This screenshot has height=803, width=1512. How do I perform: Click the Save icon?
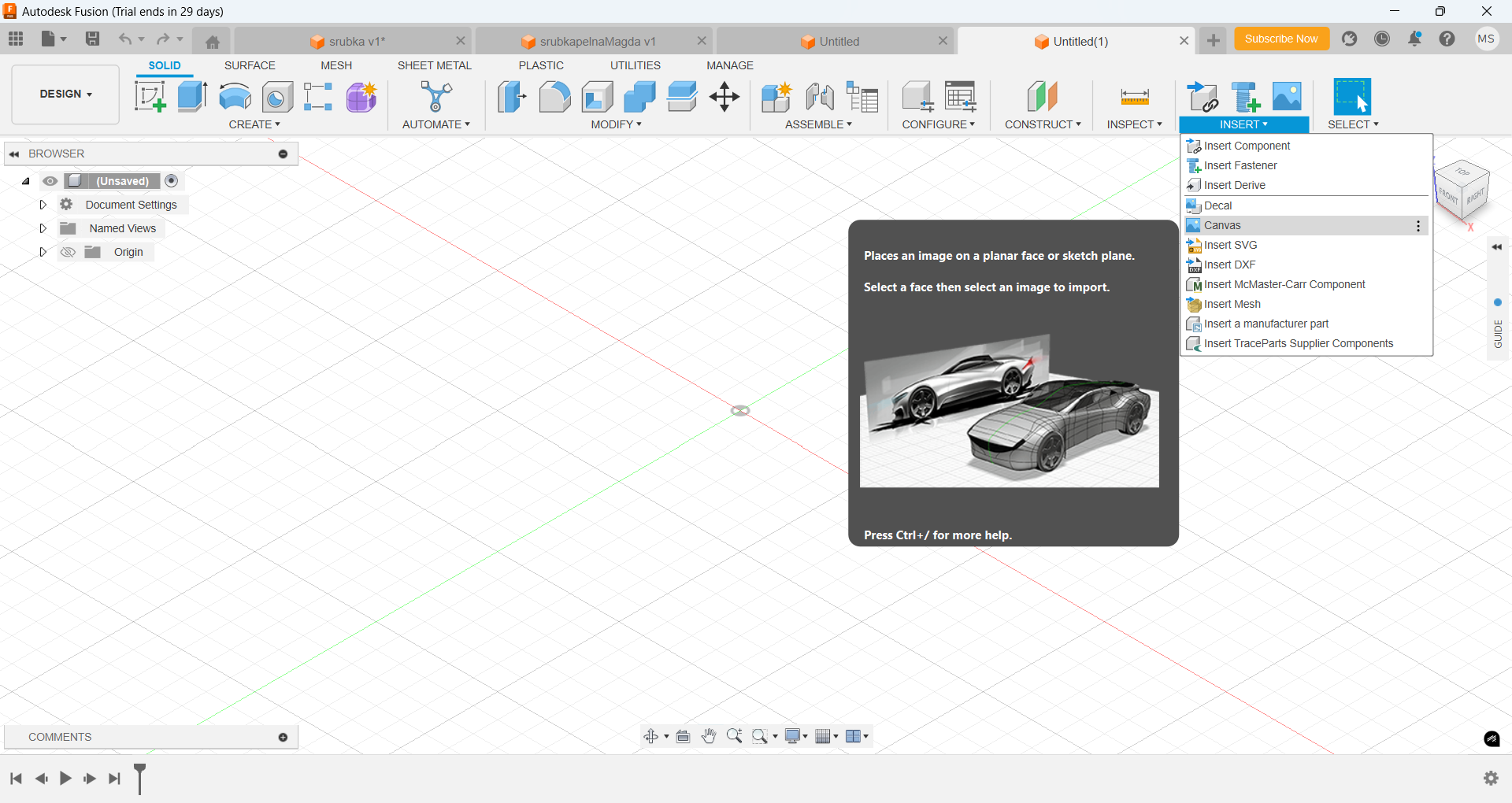pyautogui.click(x=92, y=39)
